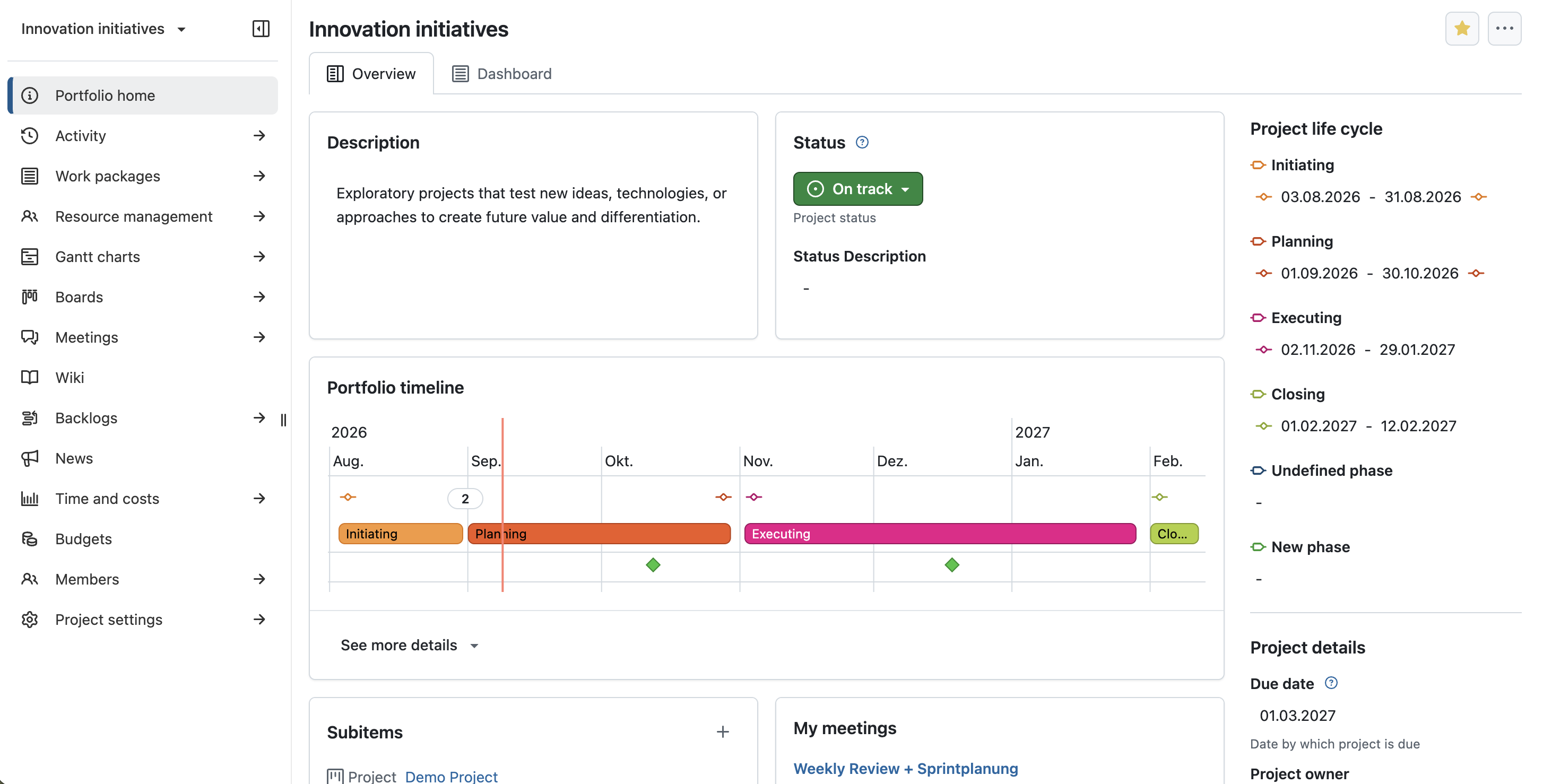Expand the Project settings submenu arrow
This screenshot has width=1543, height=784.
259,620
